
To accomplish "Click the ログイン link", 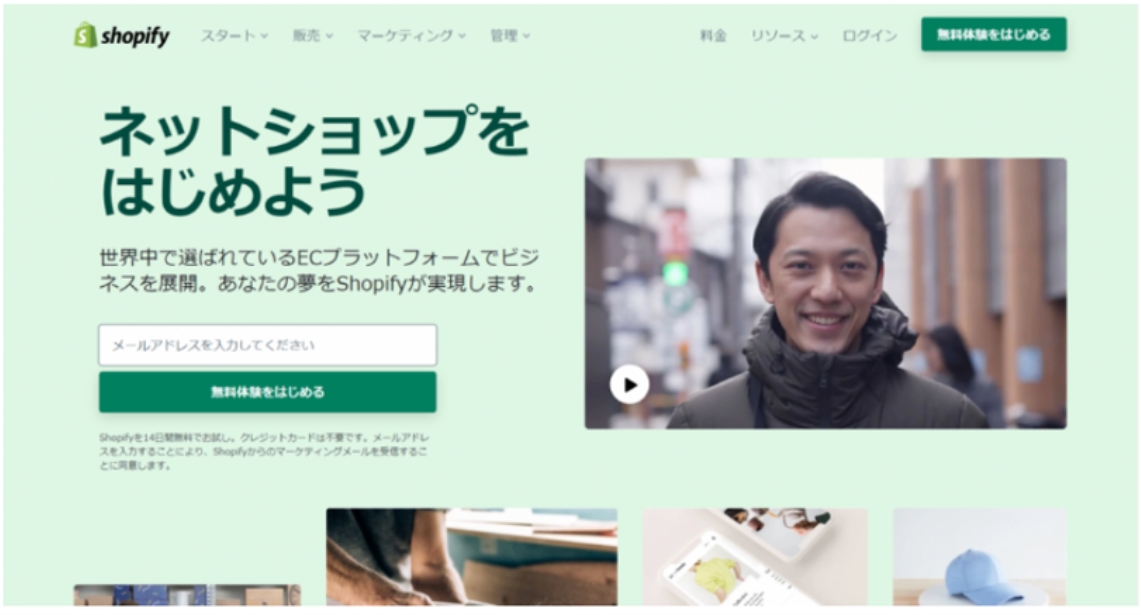I will [870, 35].
